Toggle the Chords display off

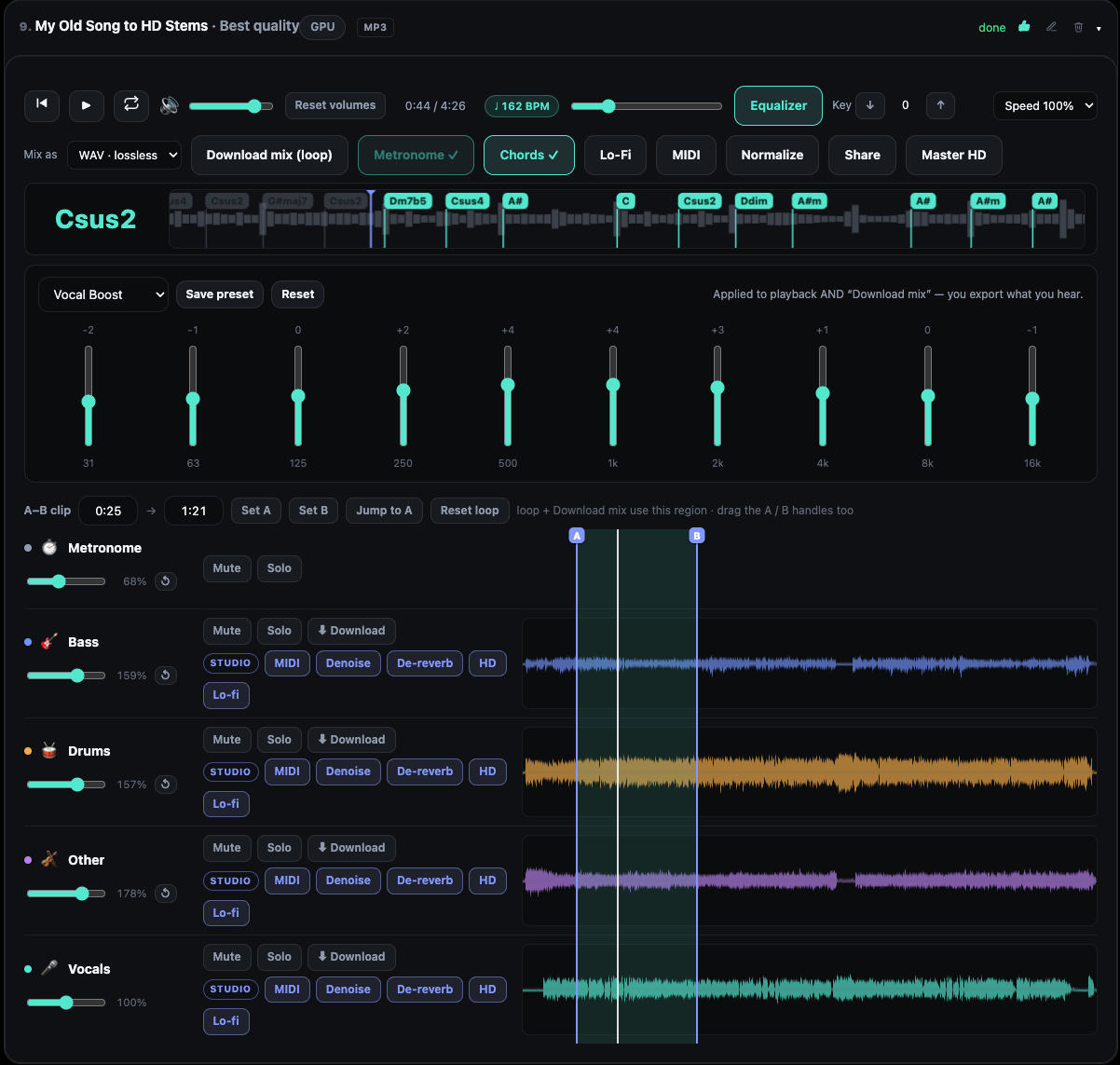[x=529, y=156]
